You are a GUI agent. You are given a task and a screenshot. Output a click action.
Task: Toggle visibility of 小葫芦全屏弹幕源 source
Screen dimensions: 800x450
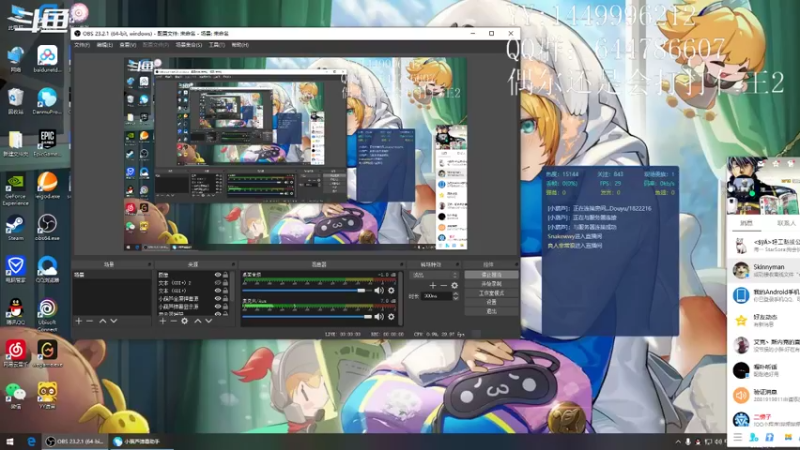pos(218,298)
